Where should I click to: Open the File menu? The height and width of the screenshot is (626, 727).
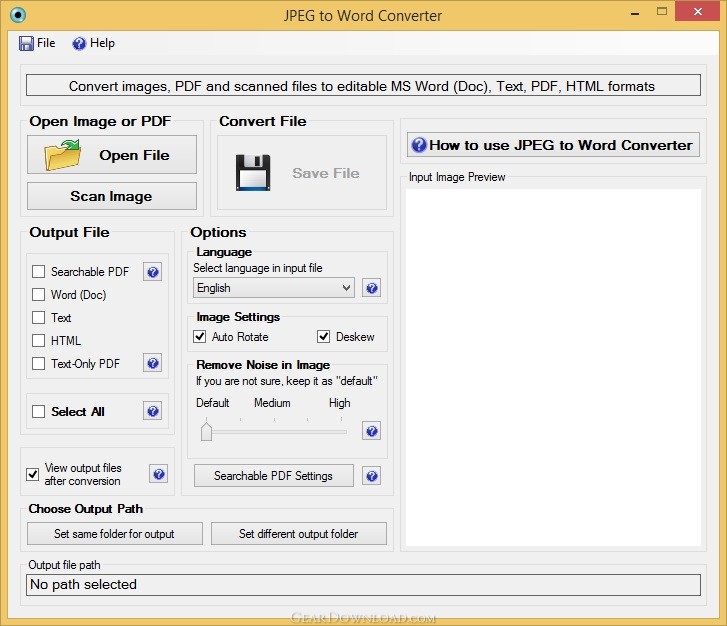37,43
